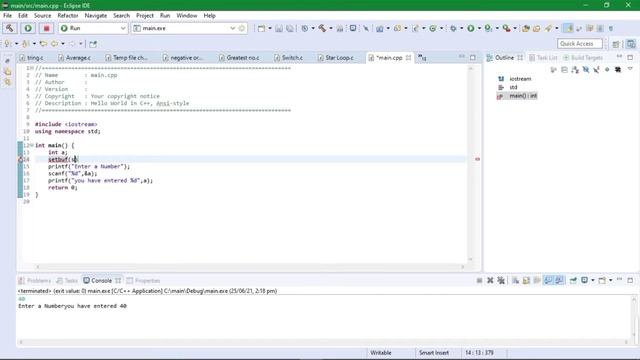640x360 pixels.
Task: Select the C/C++ perspective button
Action: [631, 44]
